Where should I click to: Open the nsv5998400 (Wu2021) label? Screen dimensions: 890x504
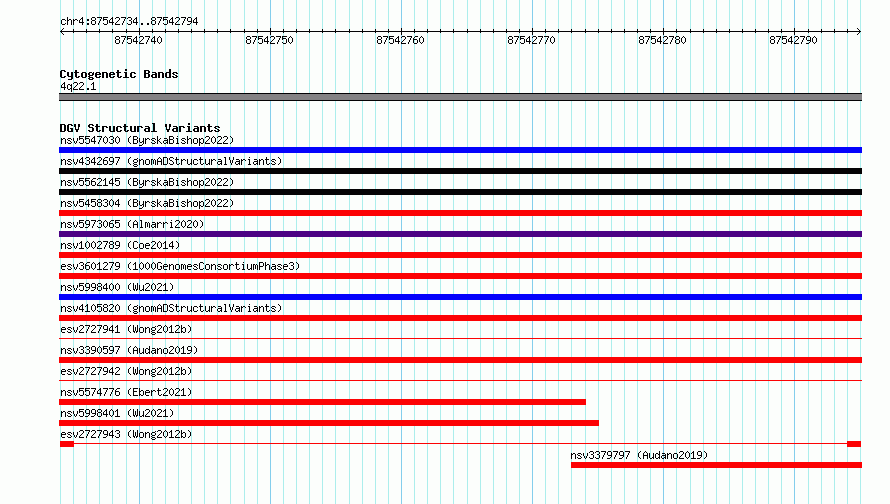click(x=117, y=287)
